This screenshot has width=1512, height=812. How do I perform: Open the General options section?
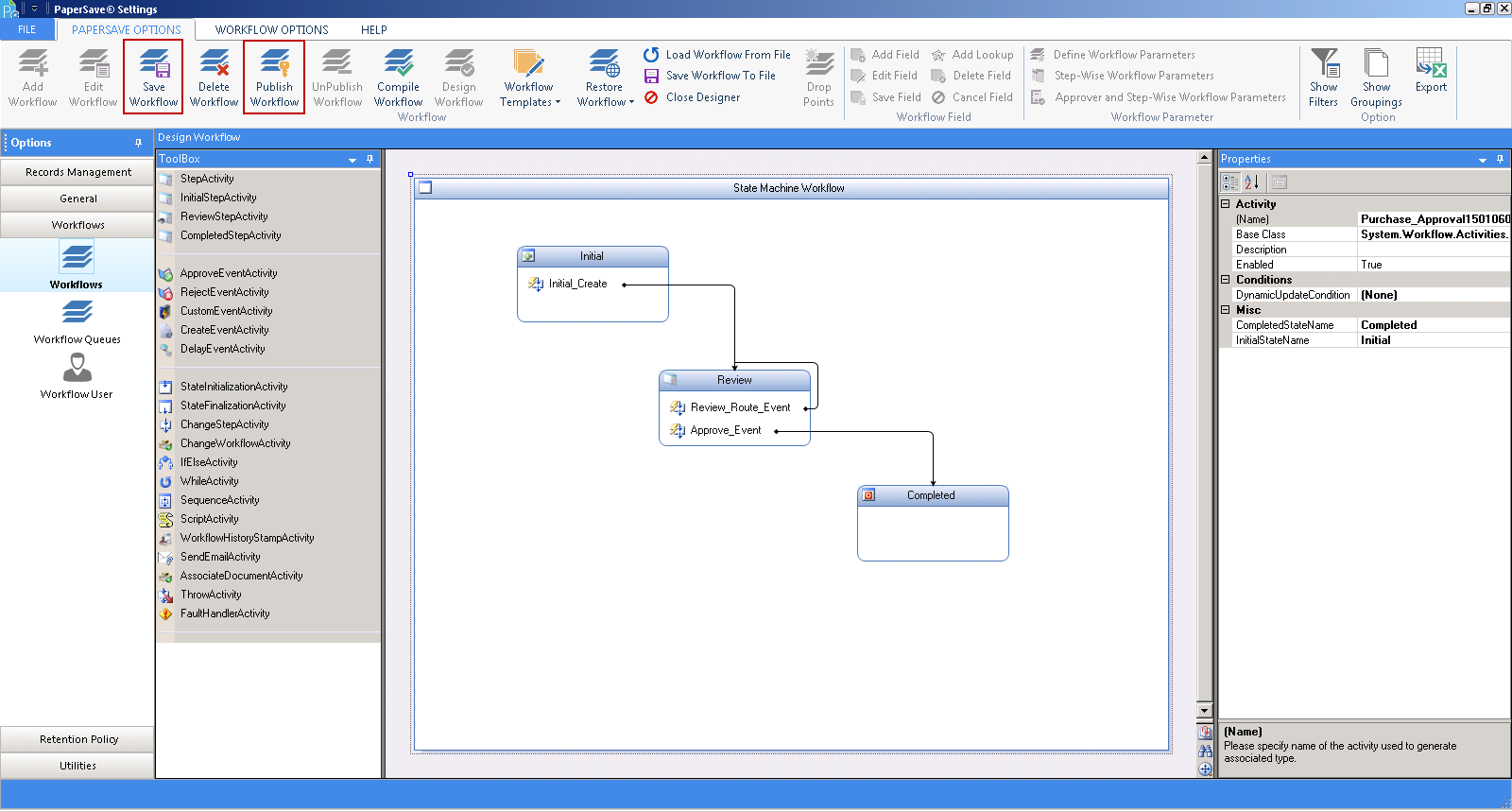click(77, 199)
